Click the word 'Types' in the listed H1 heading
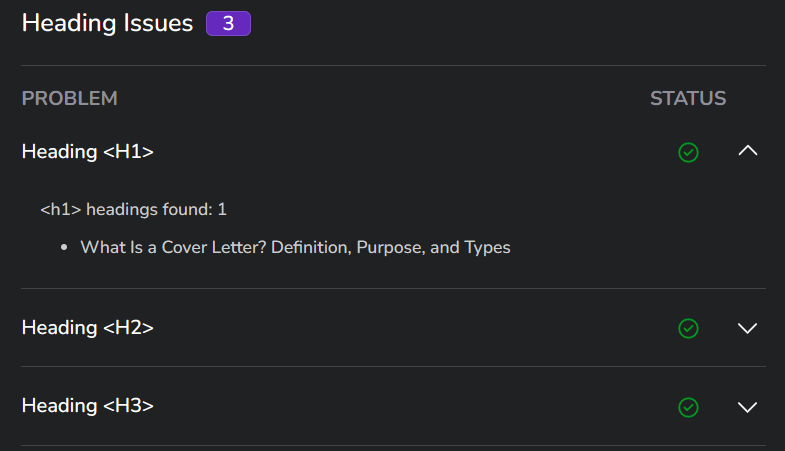This screenshot has width=785, height=451. click(x=487, y=248)
